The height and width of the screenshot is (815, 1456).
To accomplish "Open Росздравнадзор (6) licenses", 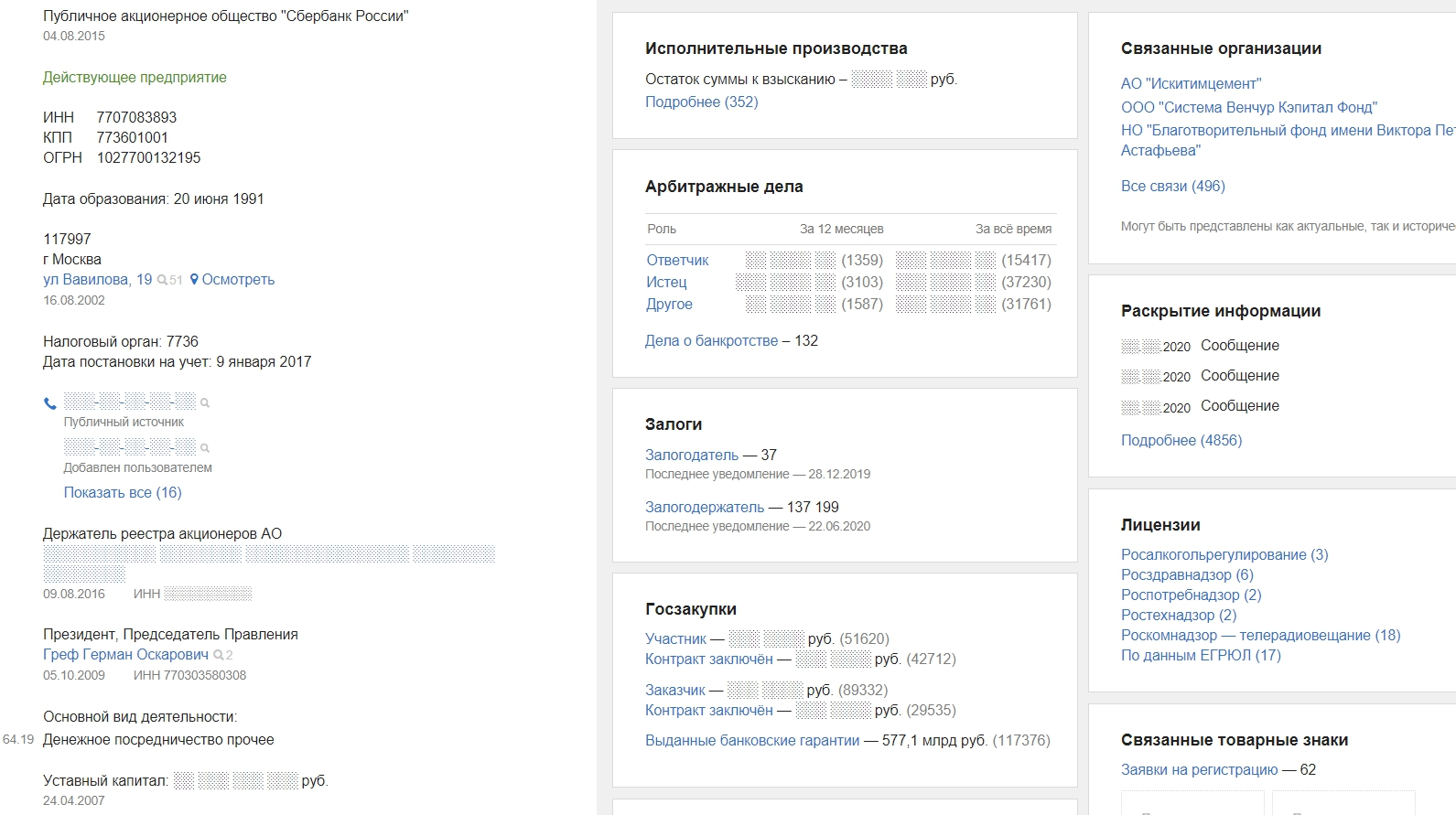I will pos(1187,574).
